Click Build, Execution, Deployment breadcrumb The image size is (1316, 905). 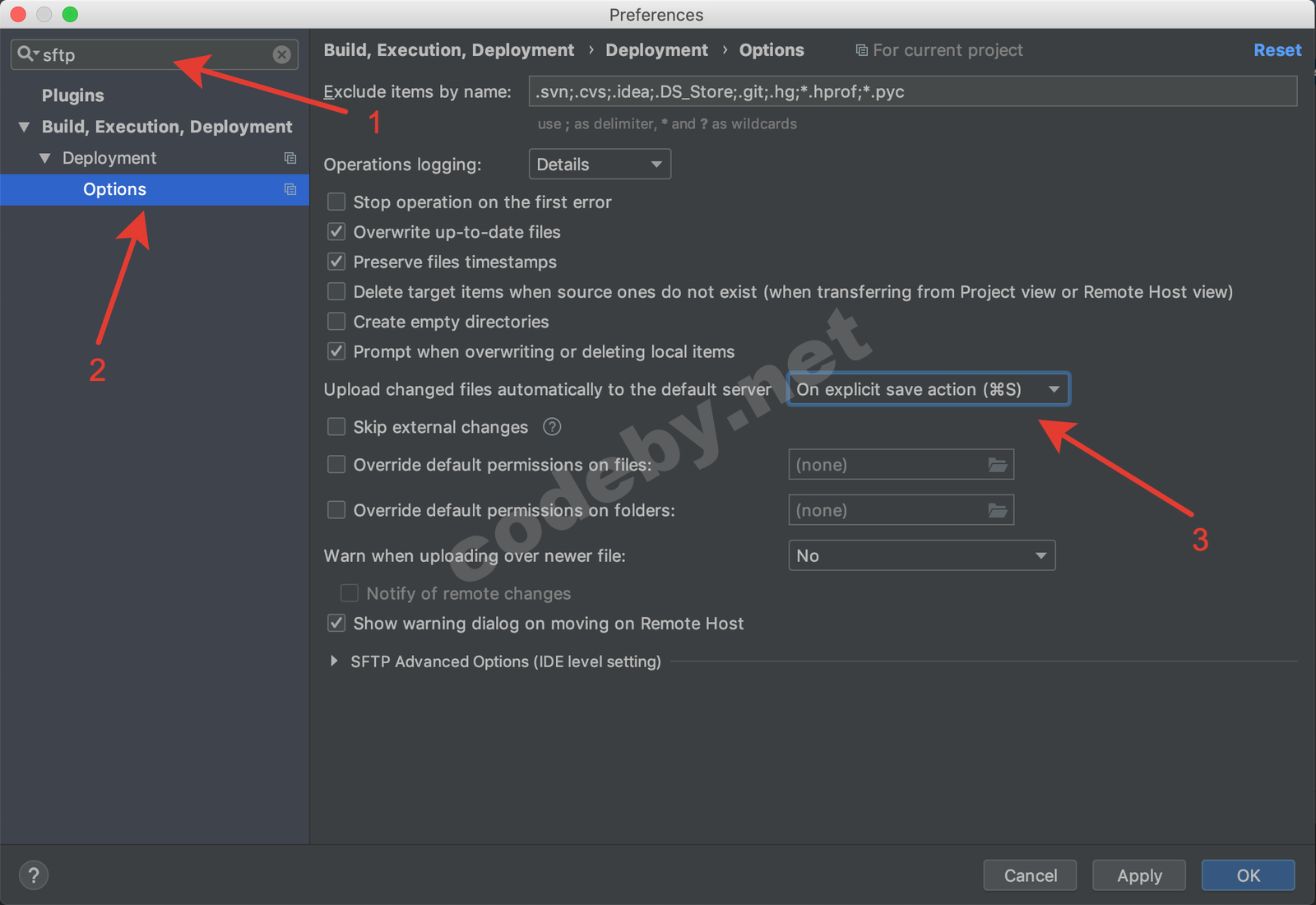[x=449, y=50]
